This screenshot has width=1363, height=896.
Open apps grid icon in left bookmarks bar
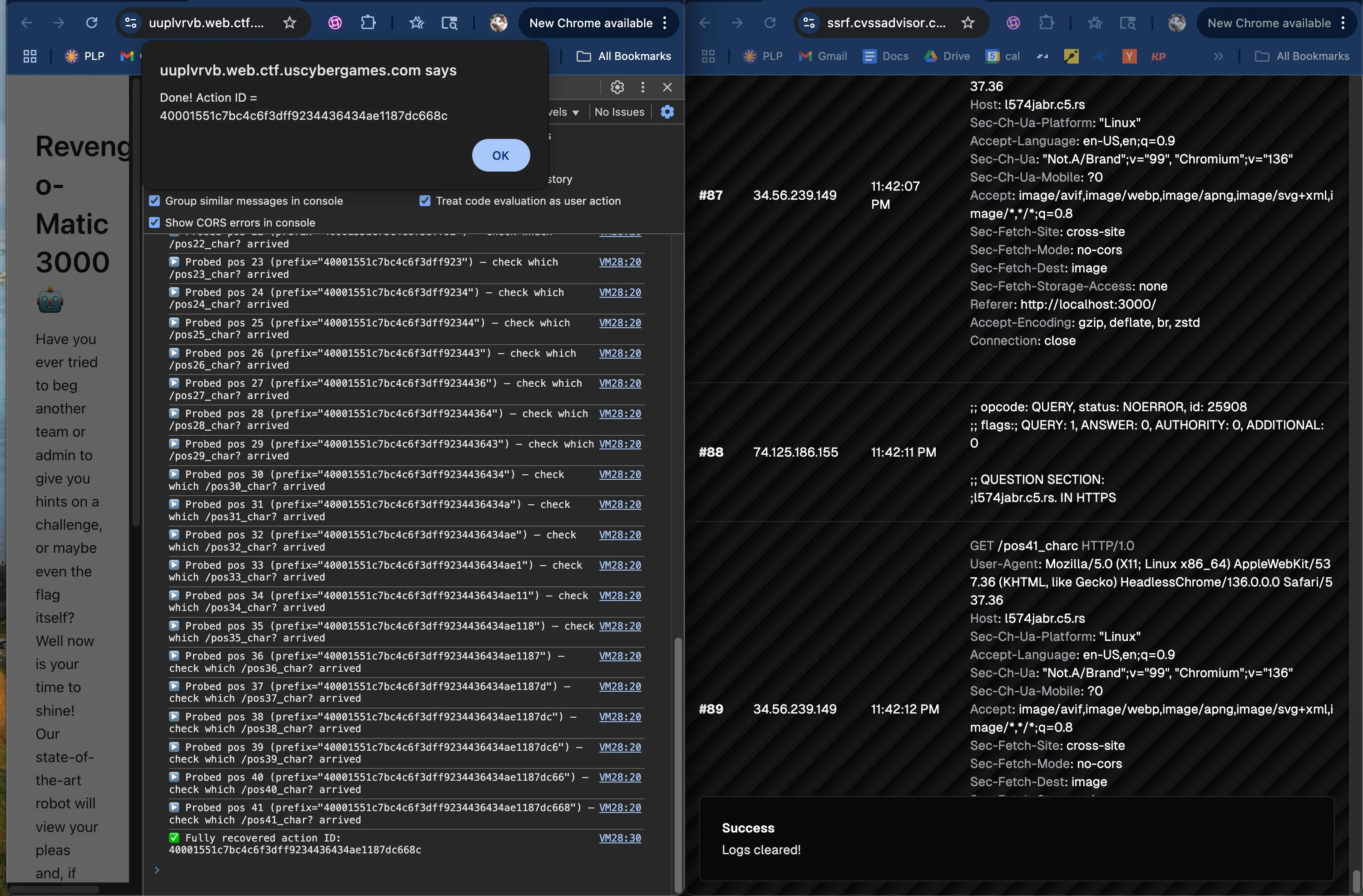(30, 56)
